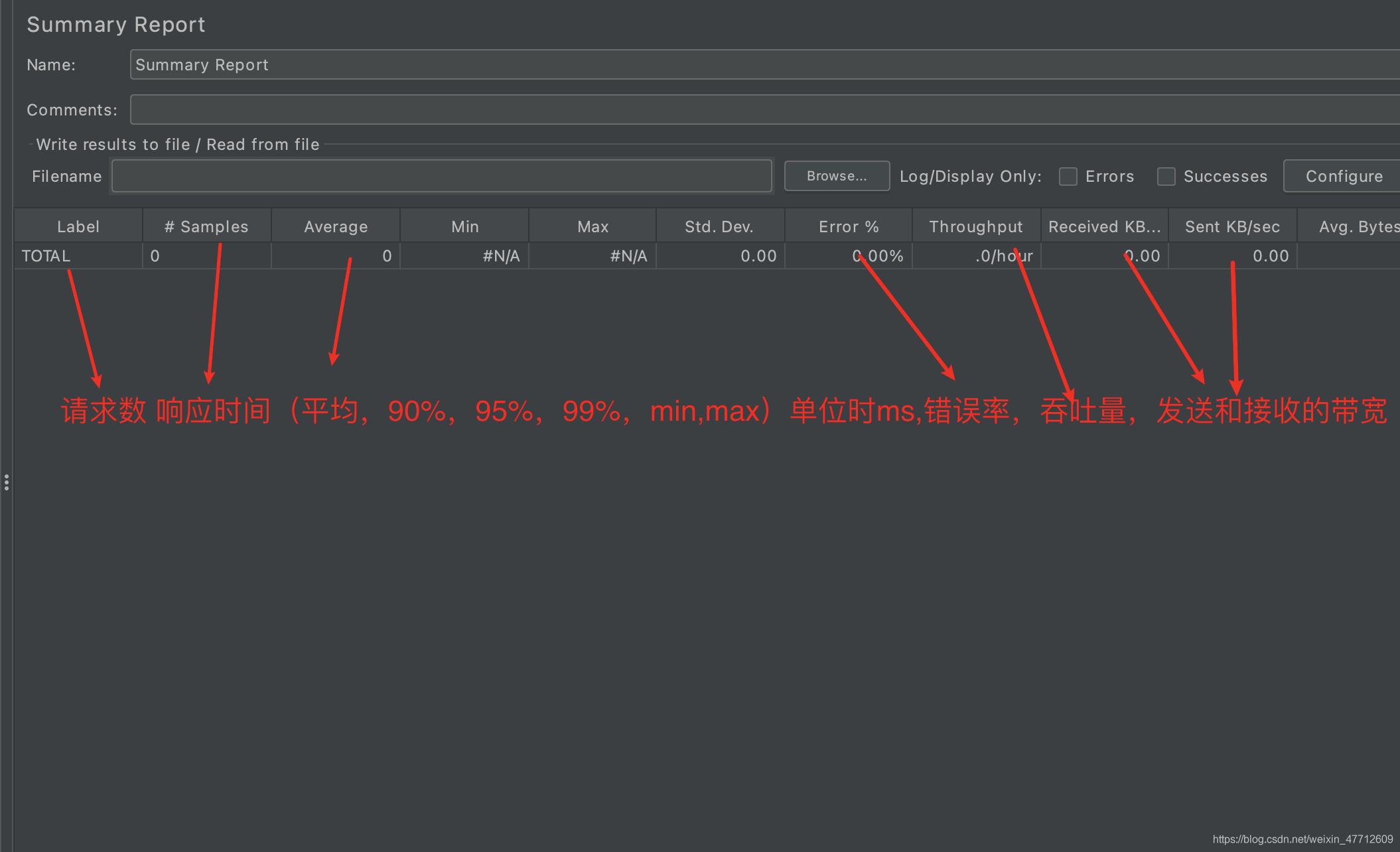The height and width of the screenshot is (852, 1400).
Task: Click the Filename input field
Action: tap(441, 176)
